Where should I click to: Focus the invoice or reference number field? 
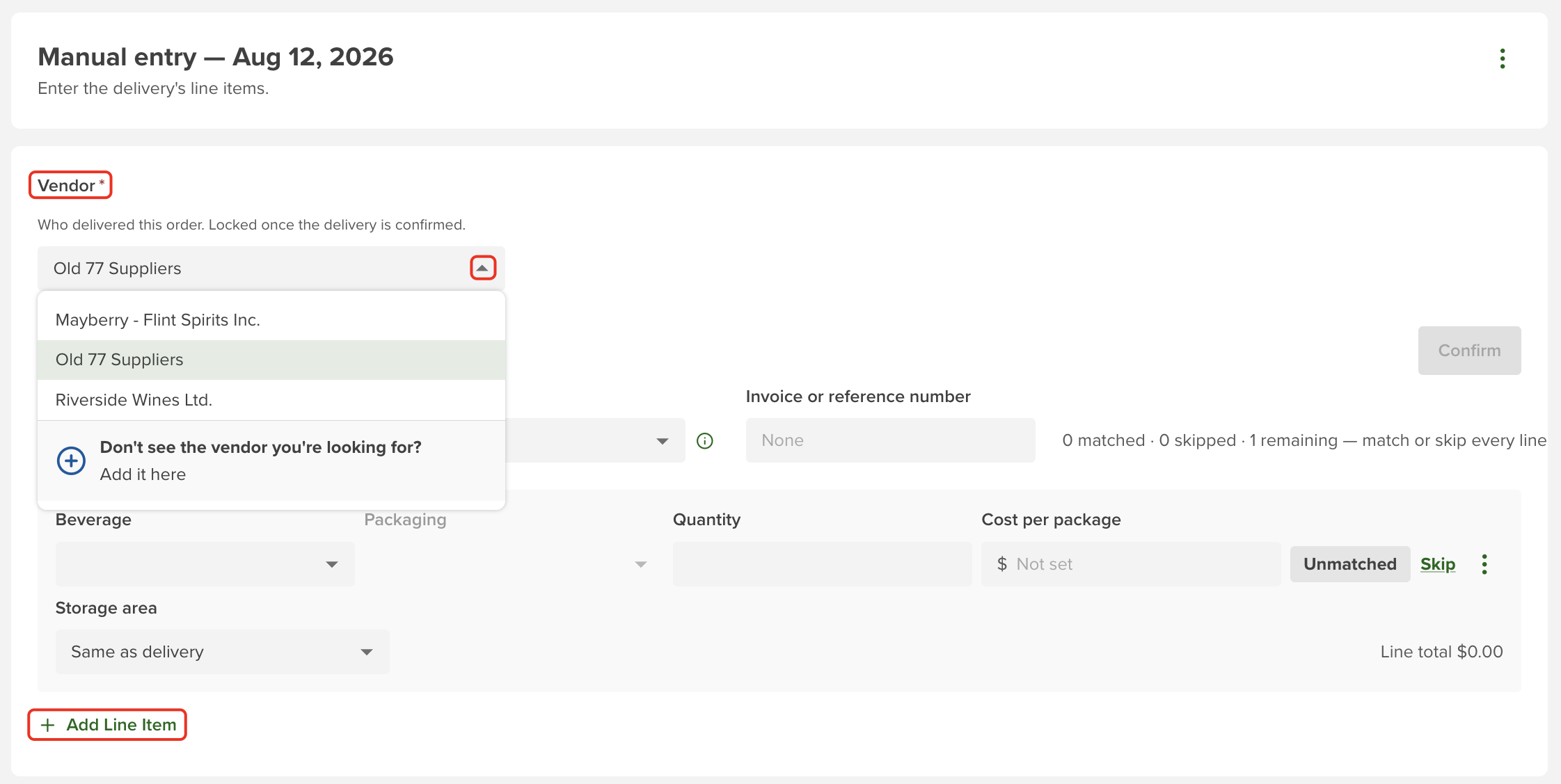tap(890, 440)
